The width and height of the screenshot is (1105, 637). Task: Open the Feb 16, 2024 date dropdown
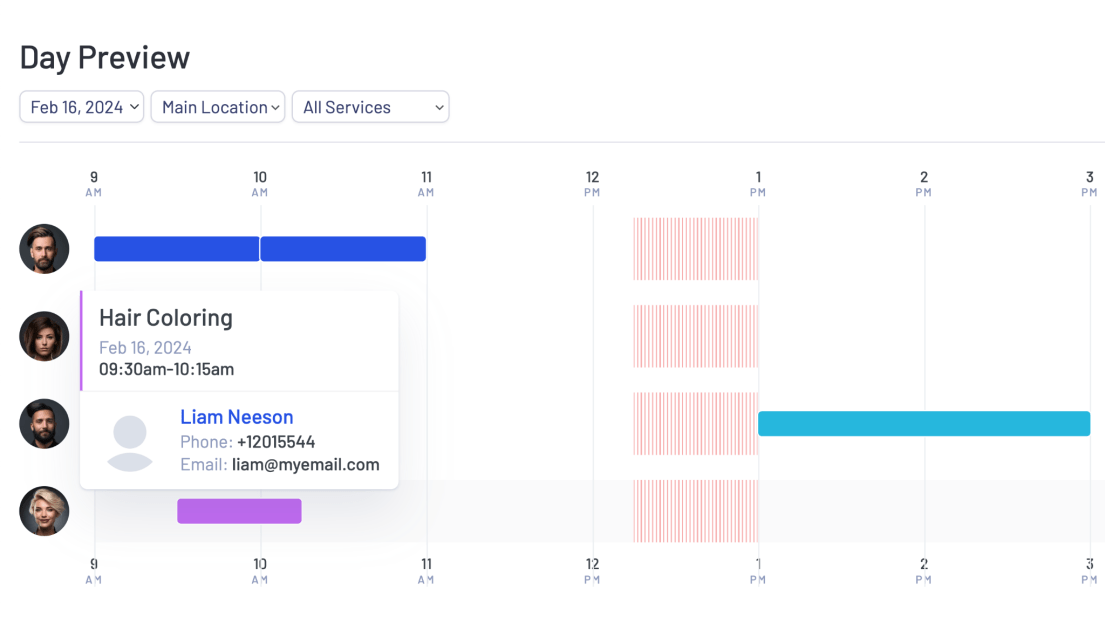click(82, 107)
